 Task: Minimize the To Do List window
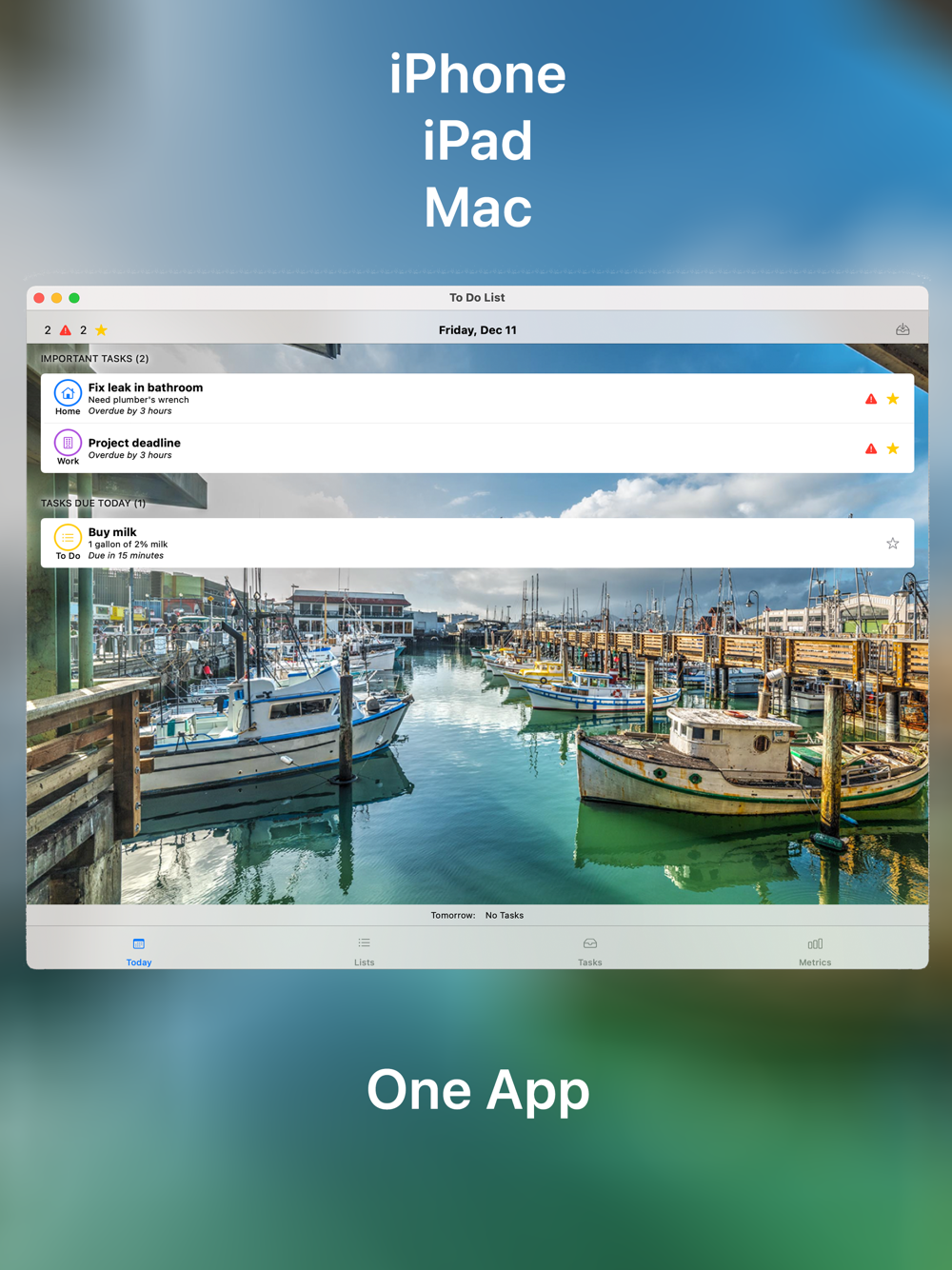(x=57, y=298)
